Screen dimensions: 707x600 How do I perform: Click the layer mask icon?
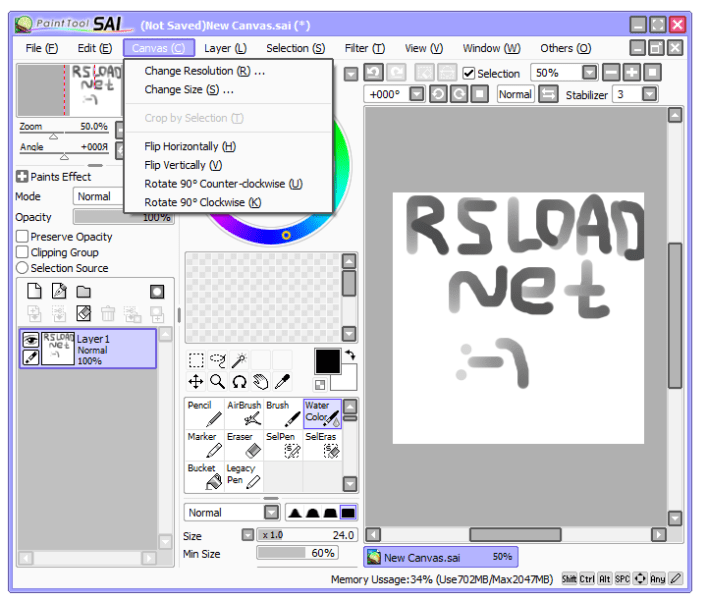coord(157,292)
